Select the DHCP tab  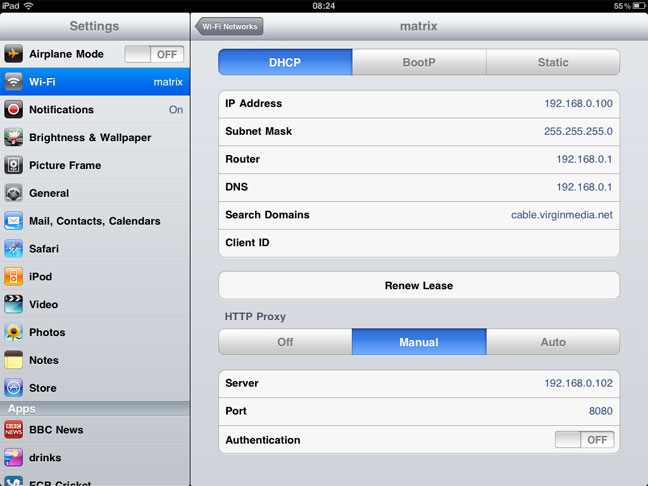285,62
